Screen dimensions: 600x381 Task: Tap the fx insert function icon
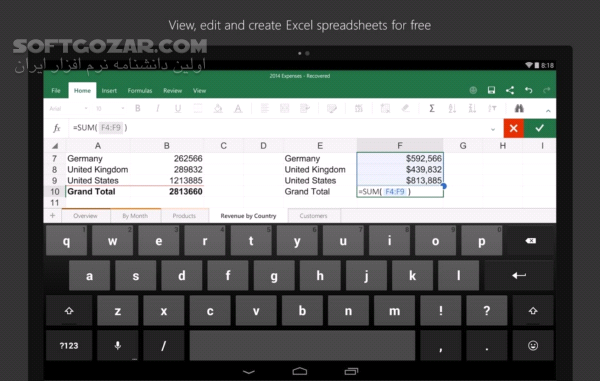coord(57,128)
